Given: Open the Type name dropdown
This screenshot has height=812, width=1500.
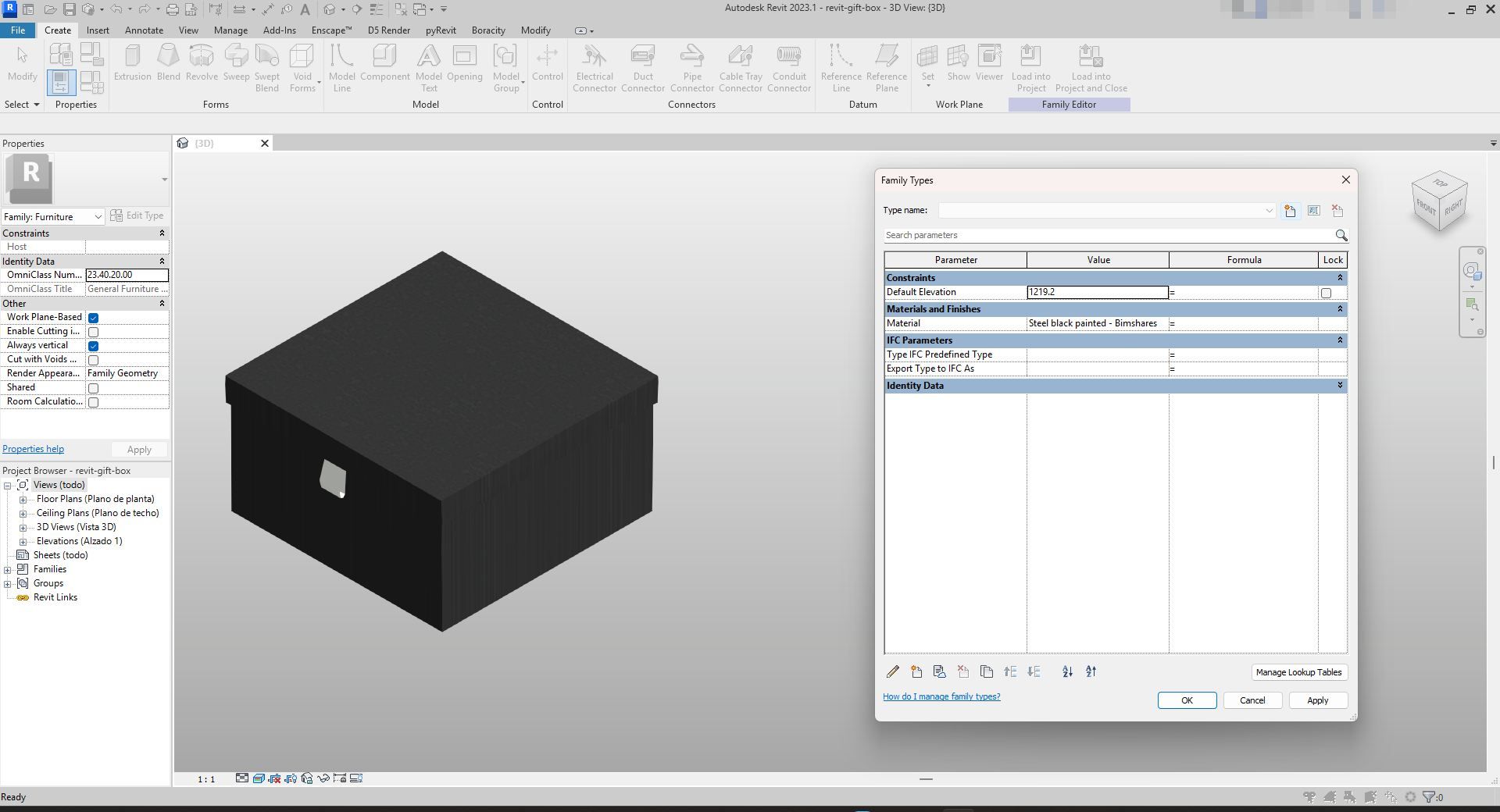Looking at the screenshot, I should point(1269,211).
